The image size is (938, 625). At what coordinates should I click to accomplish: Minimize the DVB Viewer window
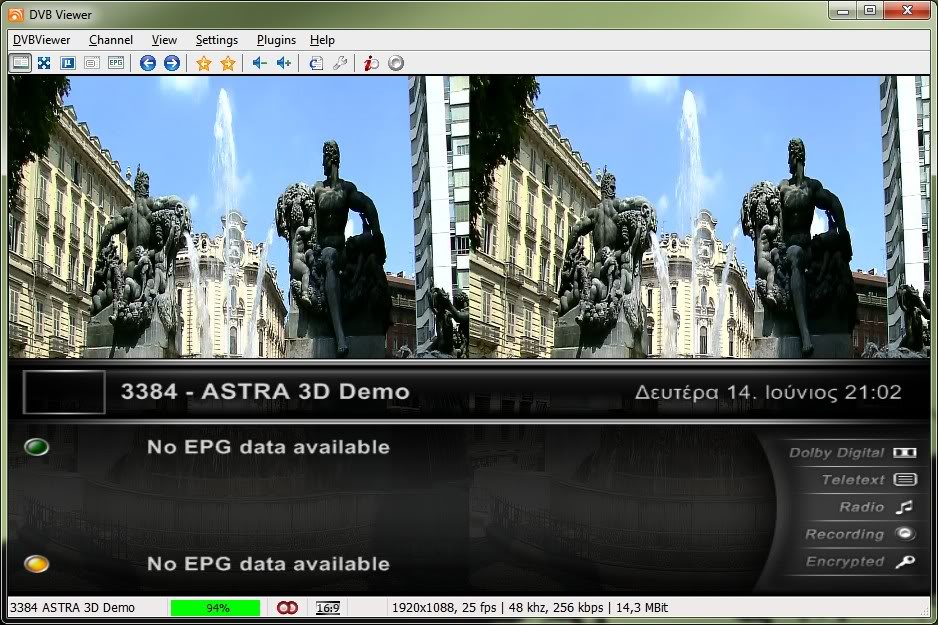pyautogui.click(x=843, y=10)
